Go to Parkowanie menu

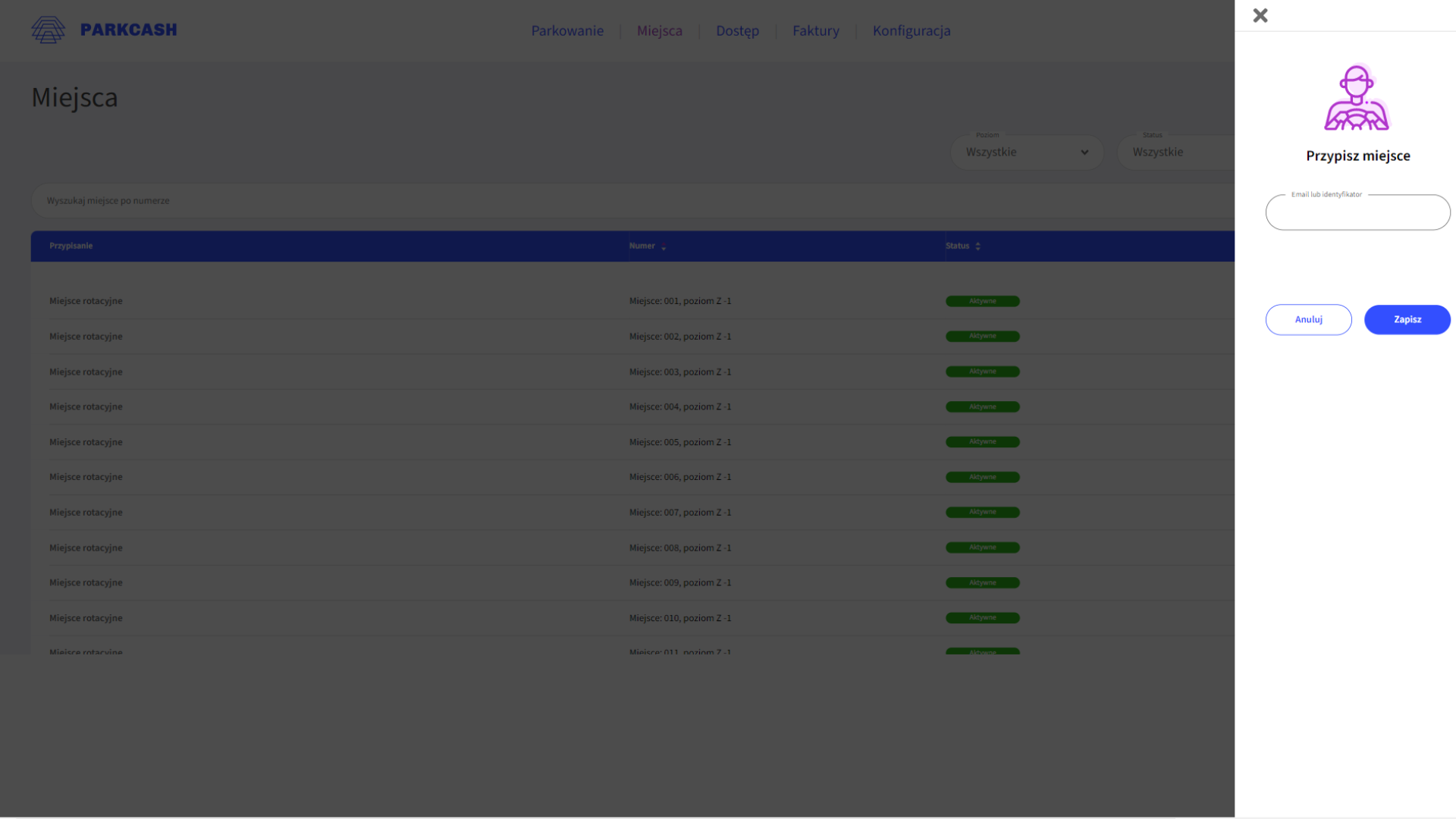[x=567, y=31]
